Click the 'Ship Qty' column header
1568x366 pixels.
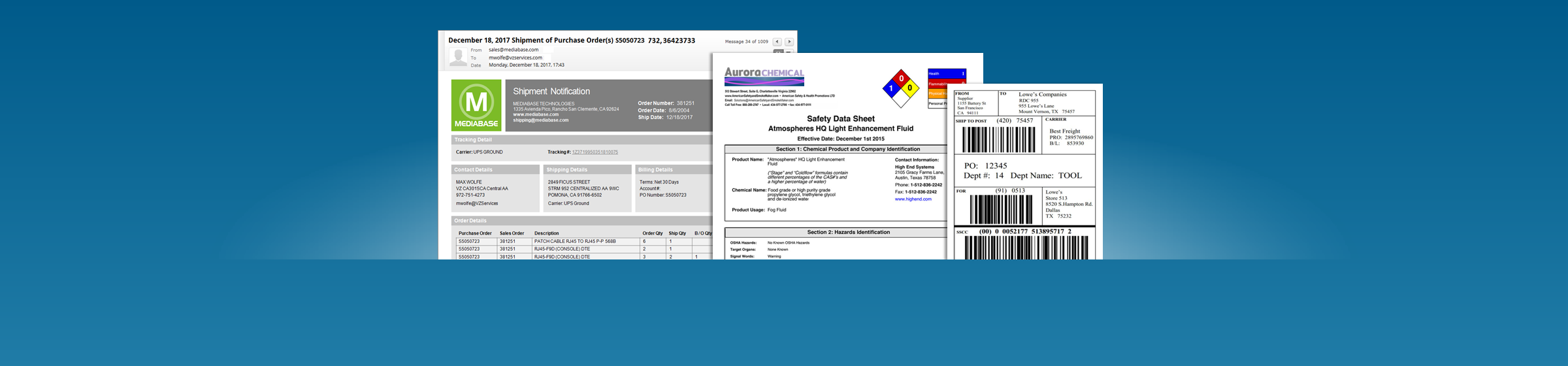click(677, 233)
